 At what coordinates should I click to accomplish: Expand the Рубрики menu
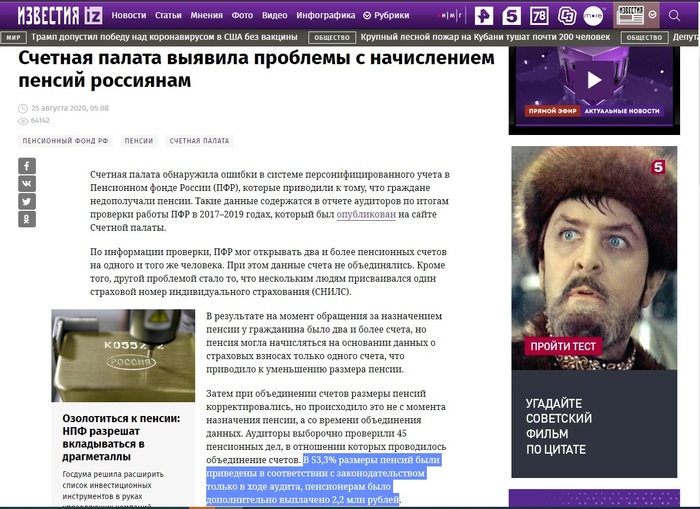pyautogui.click(x=386, y=16)
